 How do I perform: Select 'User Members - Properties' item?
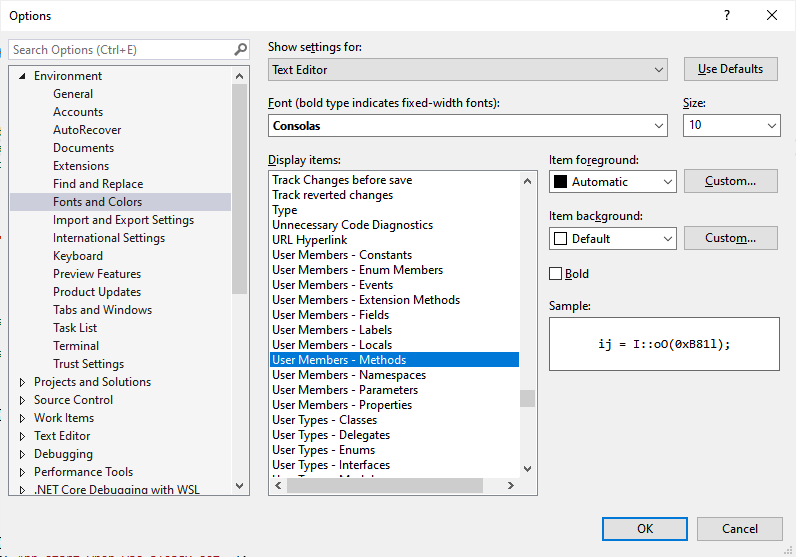394,405
